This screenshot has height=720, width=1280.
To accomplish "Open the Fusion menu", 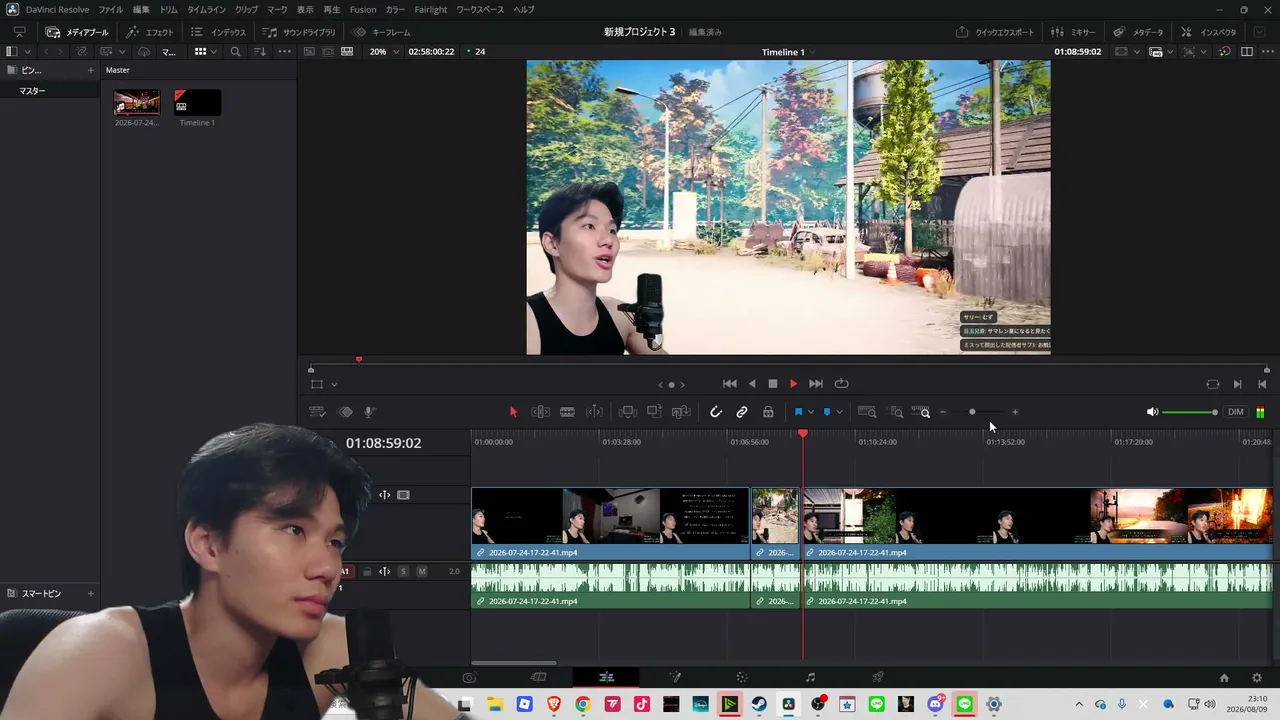I will 363,10.
